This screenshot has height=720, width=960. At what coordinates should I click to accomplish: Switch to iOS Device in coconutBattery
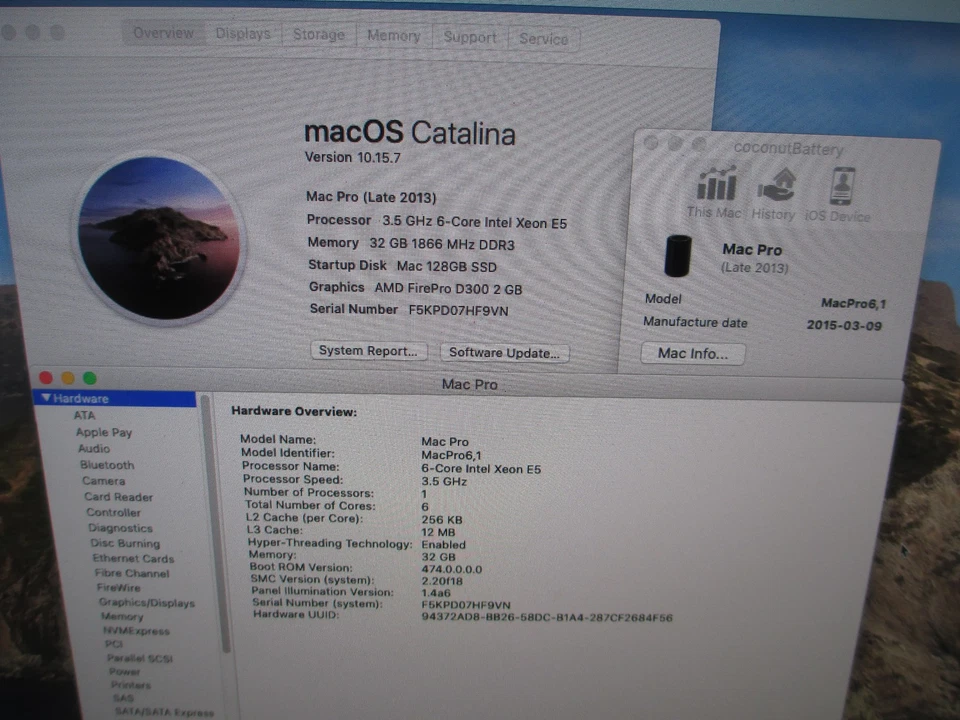(x=841, y=192)
